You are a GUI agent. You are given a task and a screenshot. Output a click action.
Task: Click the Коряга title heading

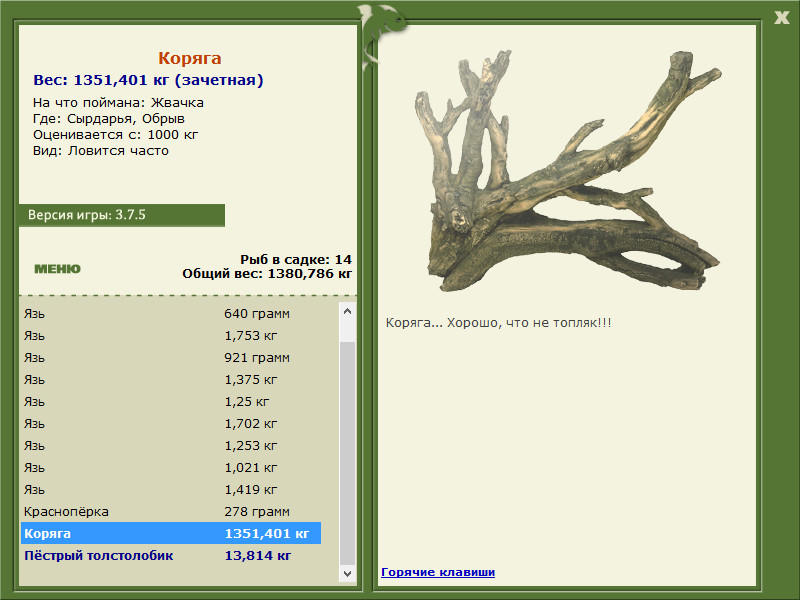pos(189,58)
